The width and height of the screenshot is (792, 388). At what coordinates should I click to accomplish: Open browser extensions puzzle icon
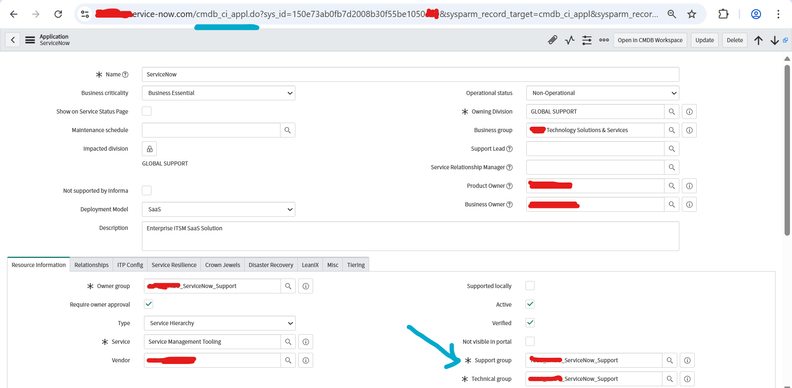[723, 14]
